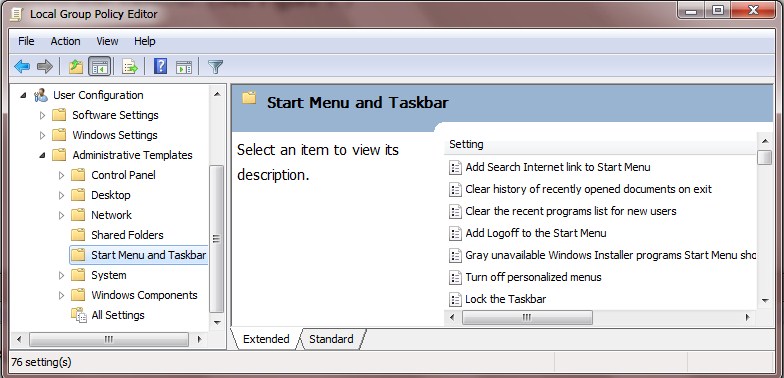
Task: Click the User Configuration node icon
Action: [40, 95]
